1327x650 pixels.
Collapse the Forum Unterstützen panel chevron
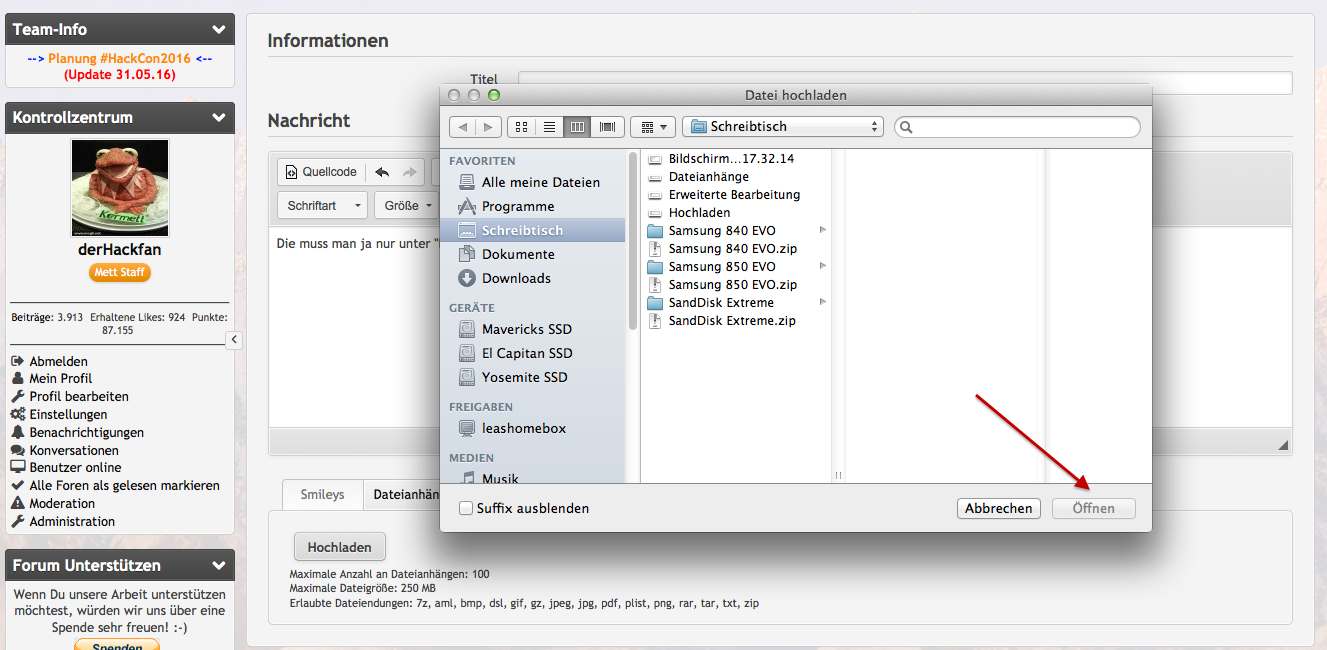pos(219,566)
